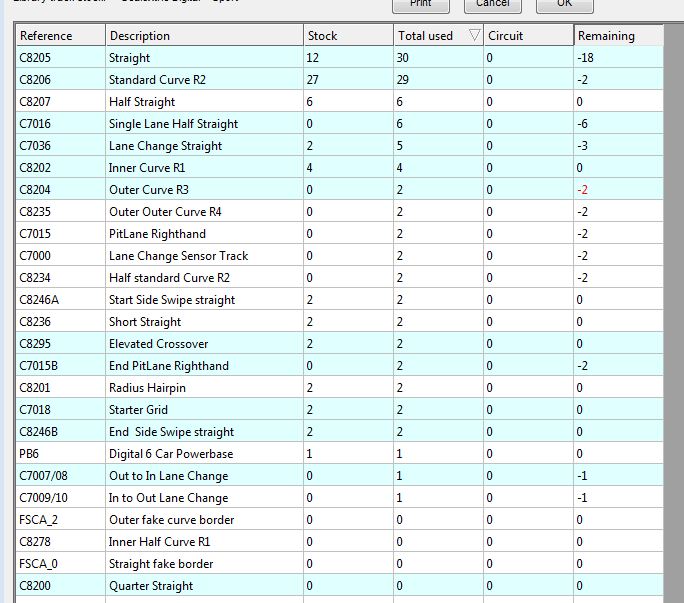Sort table by Reference column header
This screenshot has height=603, width=684.
(60, 36)
